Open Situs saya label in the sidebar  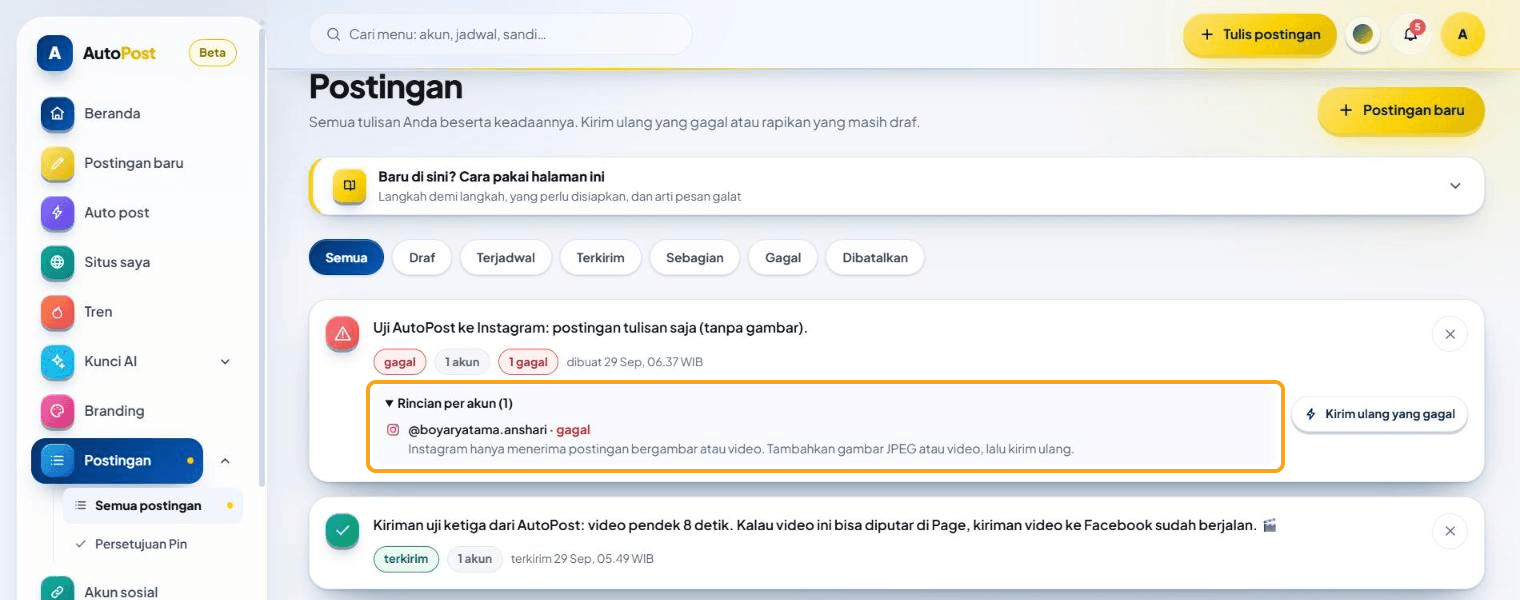117,262
